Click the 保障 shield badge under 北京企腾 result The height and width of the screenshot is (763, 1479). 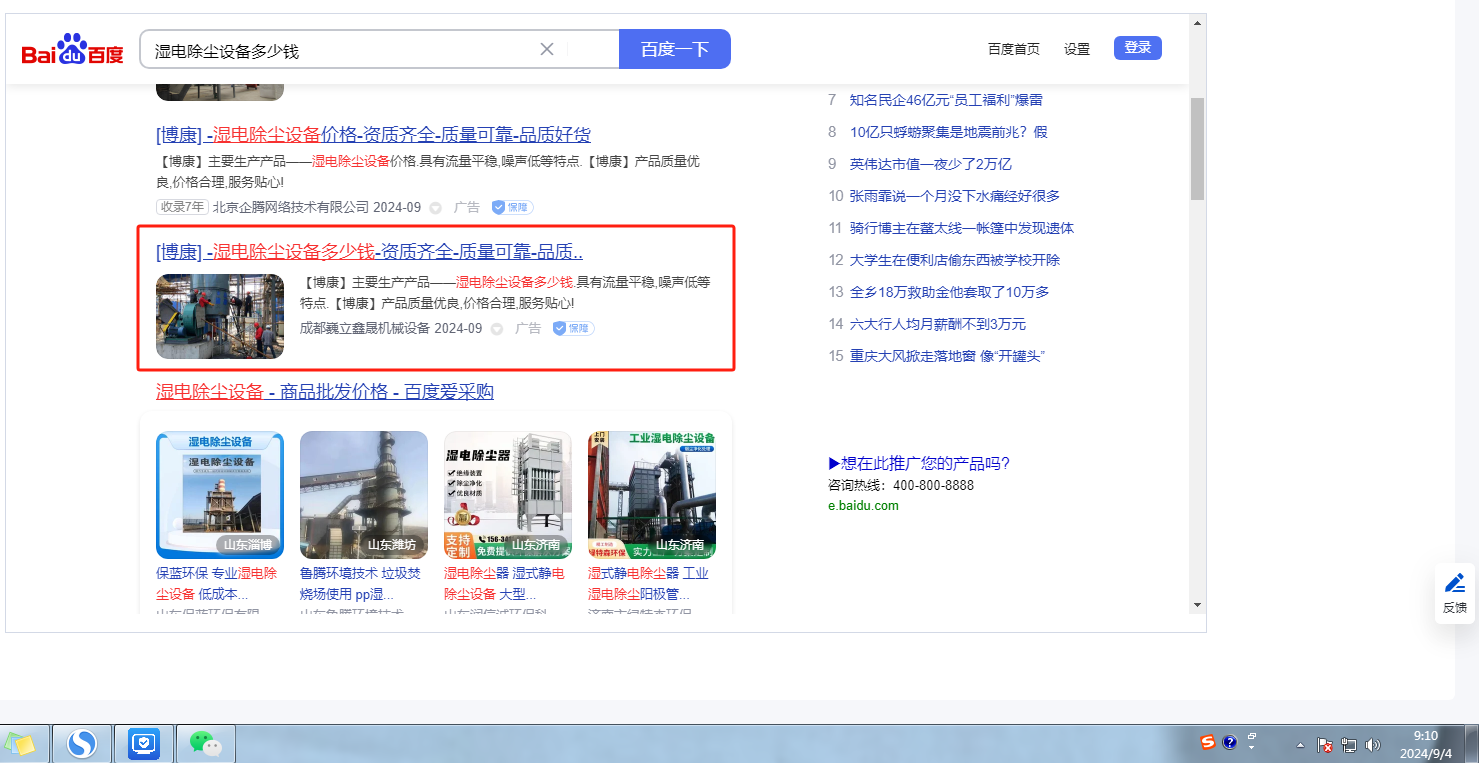click(512, 207)
